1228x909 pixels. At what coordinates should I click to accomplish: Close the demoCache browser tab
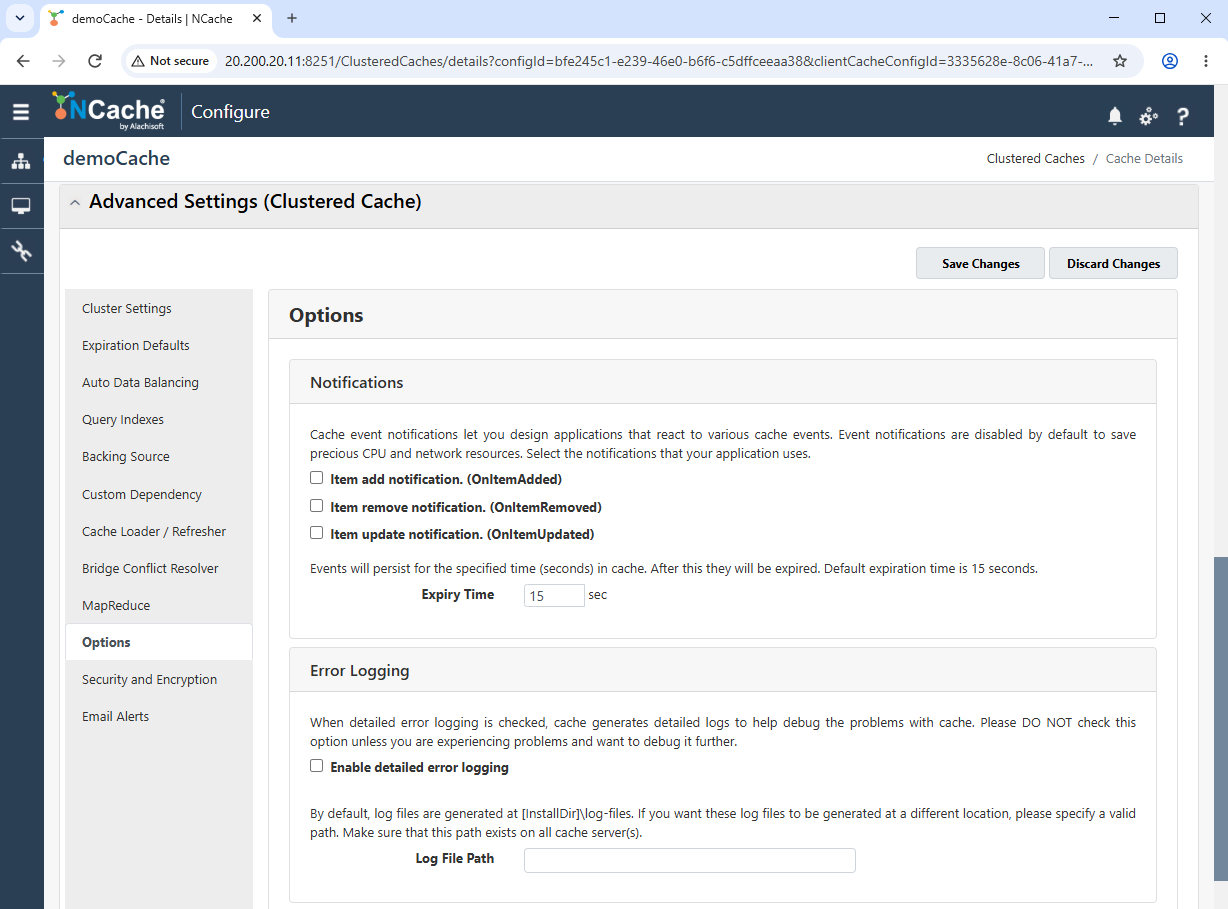point(256,18)
